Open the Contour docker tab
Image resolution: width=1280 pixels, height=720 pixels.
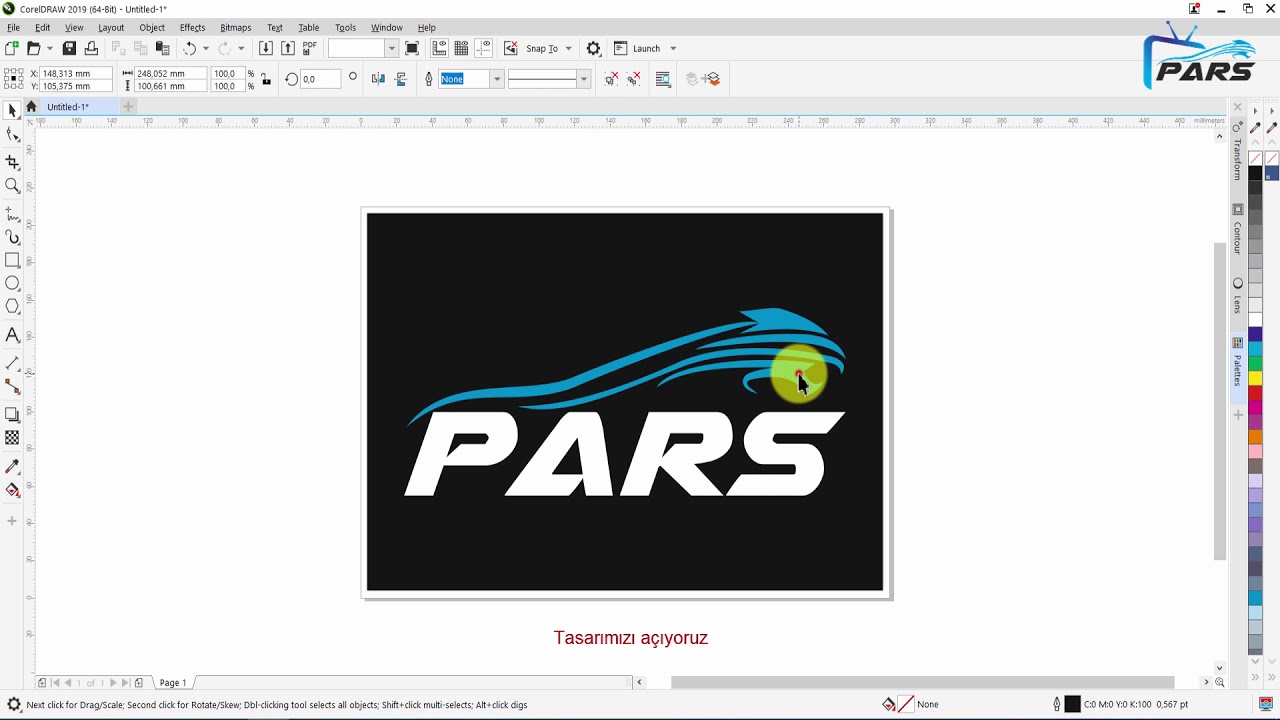pos(1238,230)
